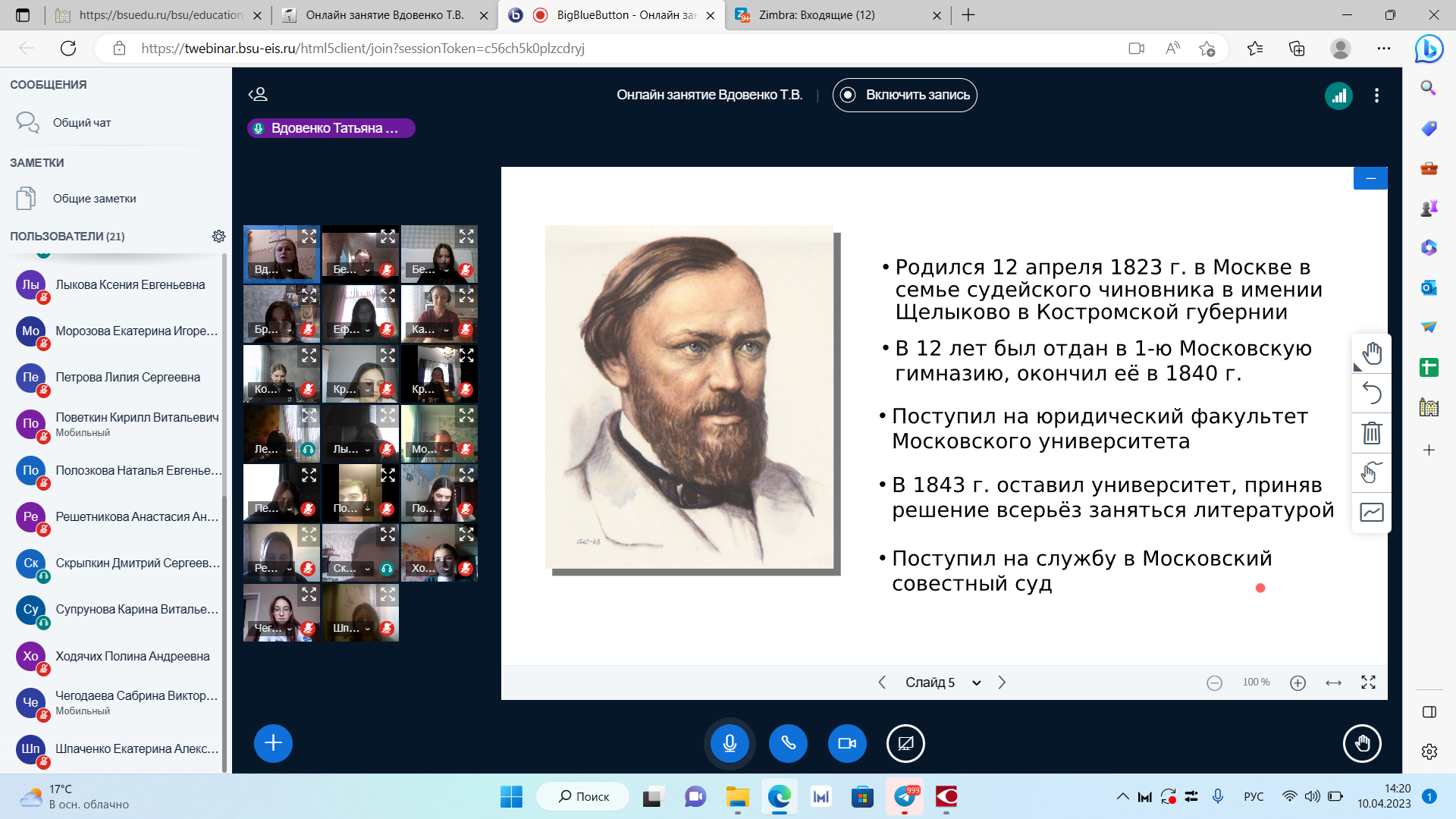The width and height of the screenshot is (1456, 819).
Task: Go to previous slide
Action: click(x=882, y=682)
